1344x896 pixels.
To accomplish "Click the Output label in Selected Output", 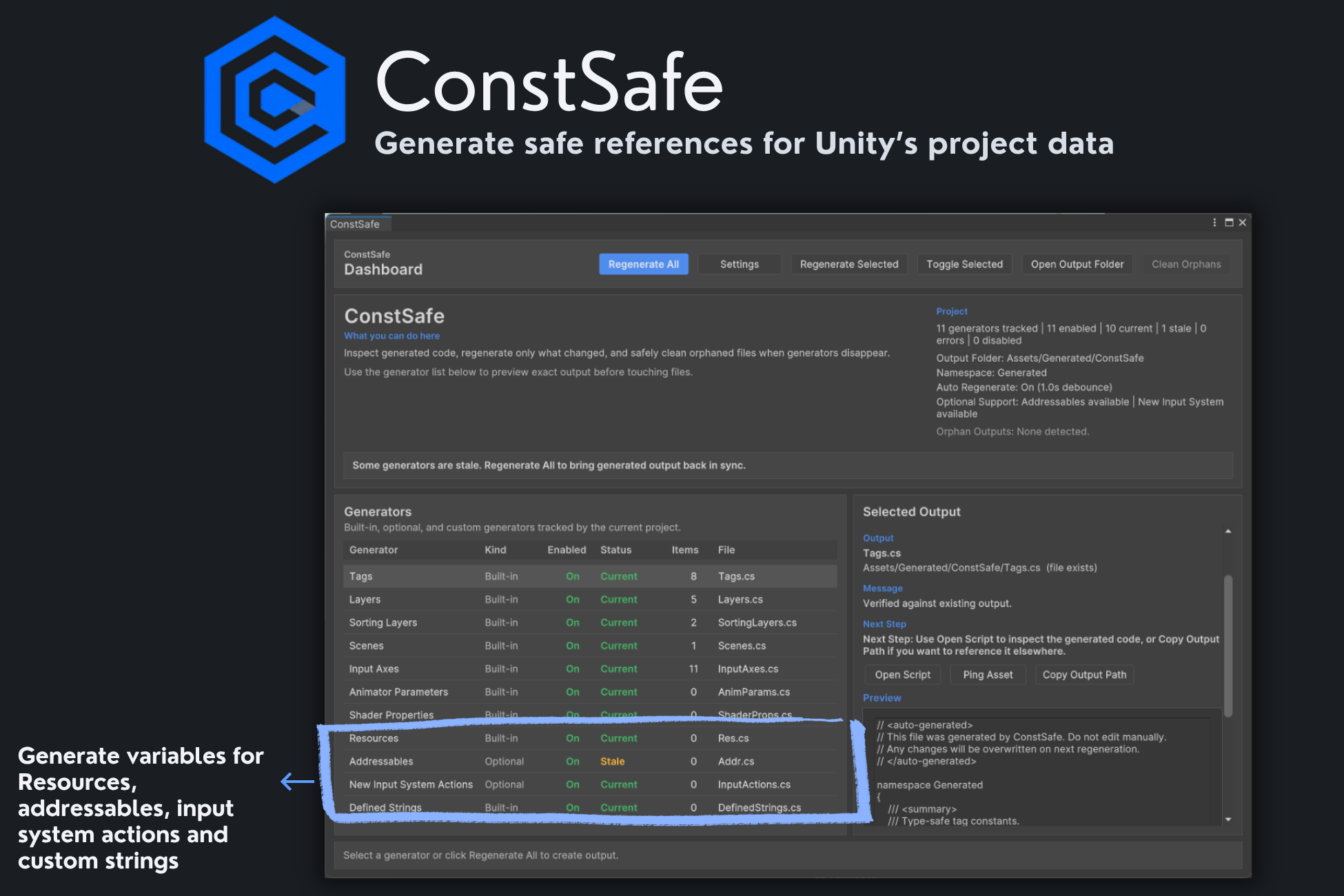I will tap(878, 538).
